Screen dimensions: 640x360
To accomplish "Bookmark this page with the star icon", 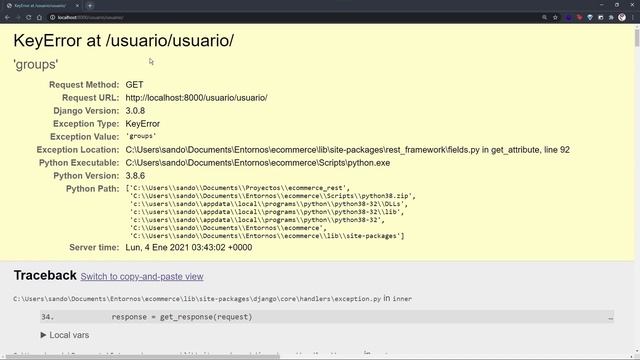I will click(x=555, y=18).
